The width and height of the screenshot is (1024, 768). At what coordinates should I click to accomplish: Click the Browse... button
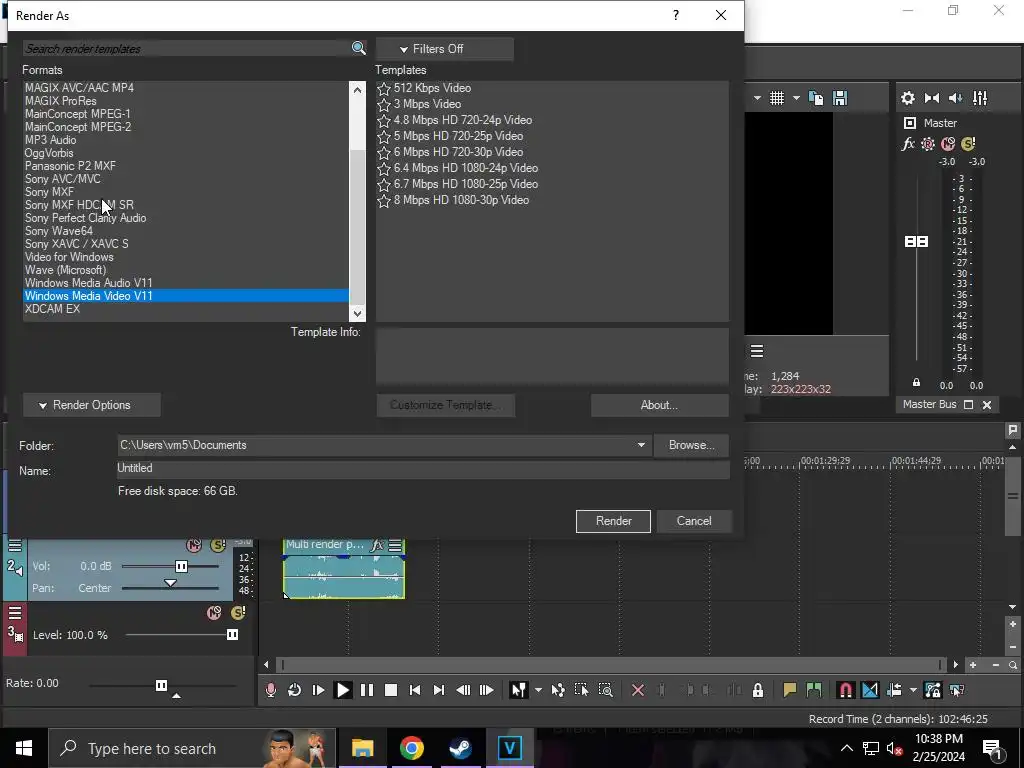691,445
